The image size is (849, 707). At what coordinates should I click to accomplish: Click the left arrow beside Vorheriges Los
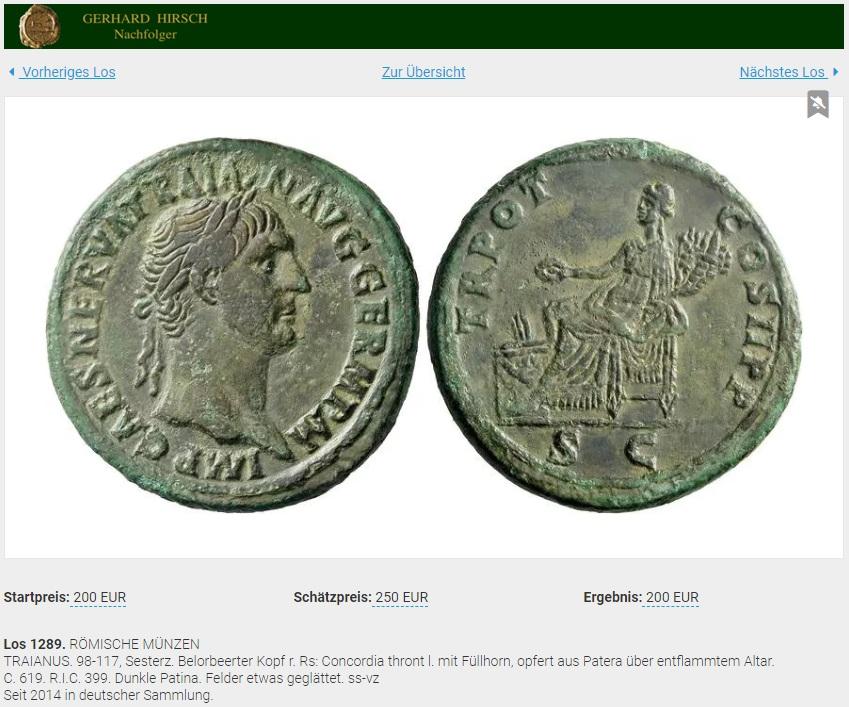pos(12,71)
